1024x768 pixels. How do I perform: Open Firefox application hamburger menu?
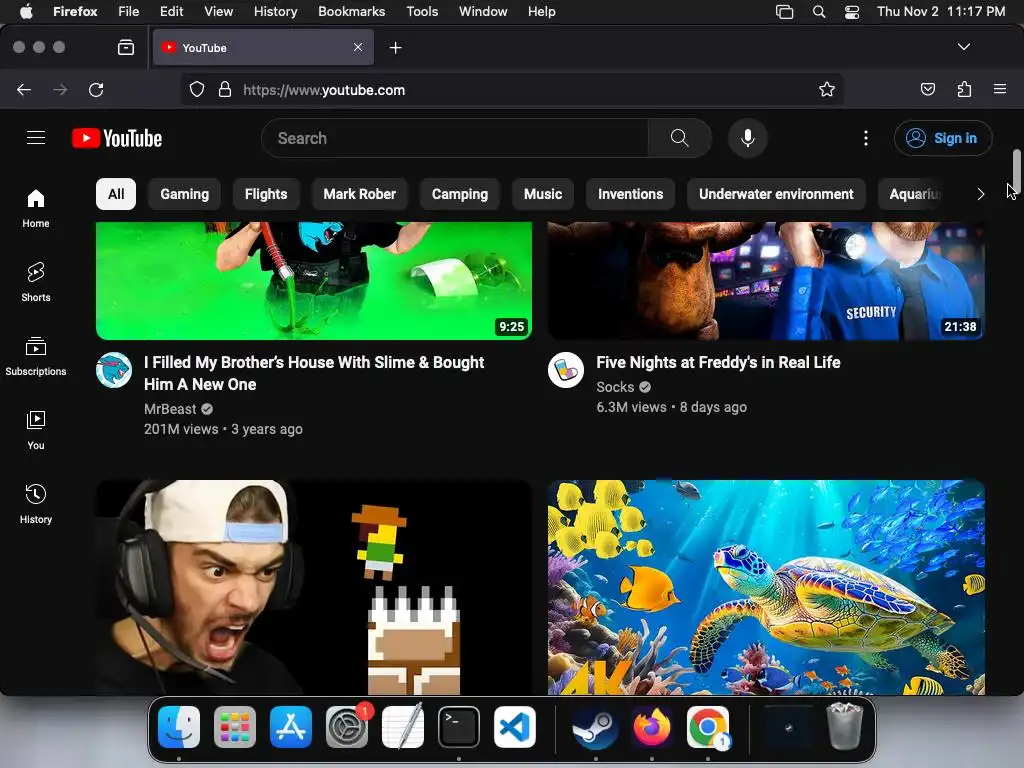1000,89
